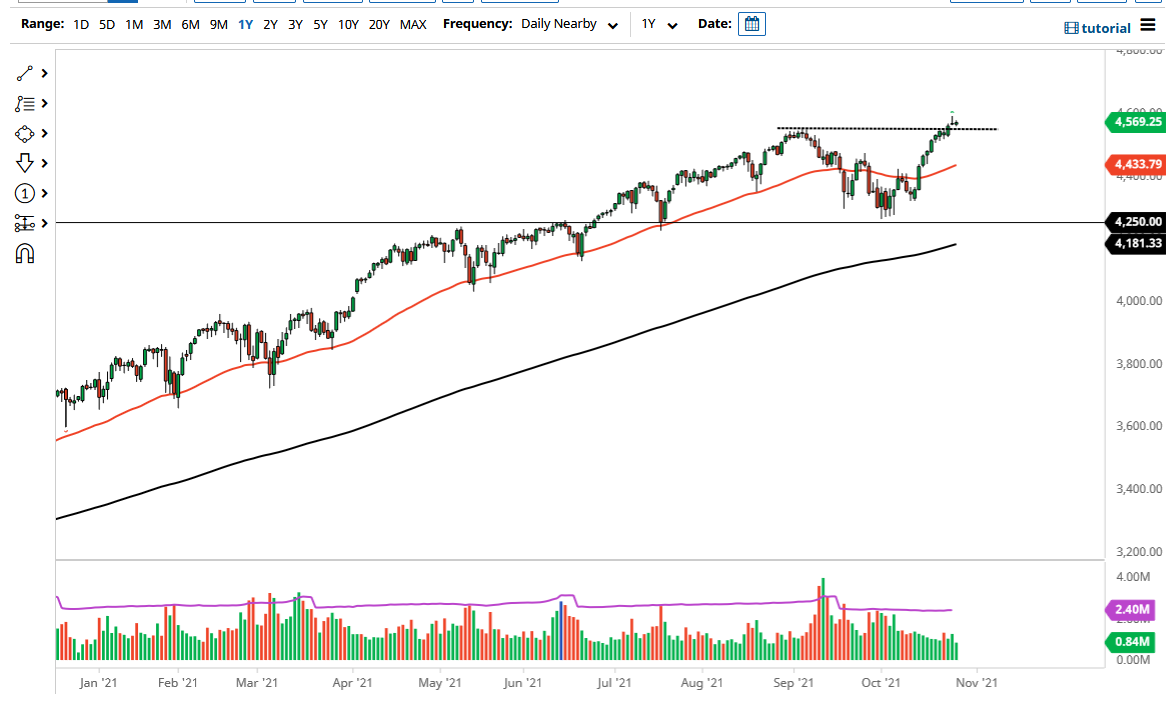Select the numbered callout tool

click(24, 193)
